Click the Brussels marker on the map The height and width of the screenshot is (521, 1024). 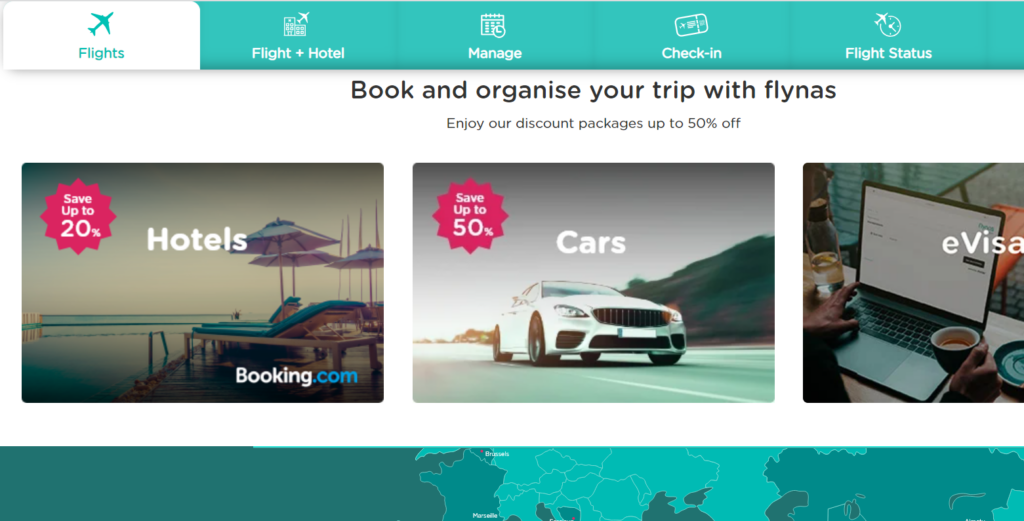click(x=482, y=452)
